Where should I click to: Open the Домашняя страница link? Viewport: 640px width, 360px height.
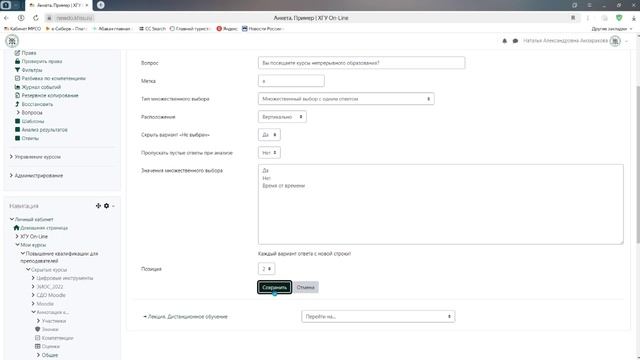coord(44,228)
